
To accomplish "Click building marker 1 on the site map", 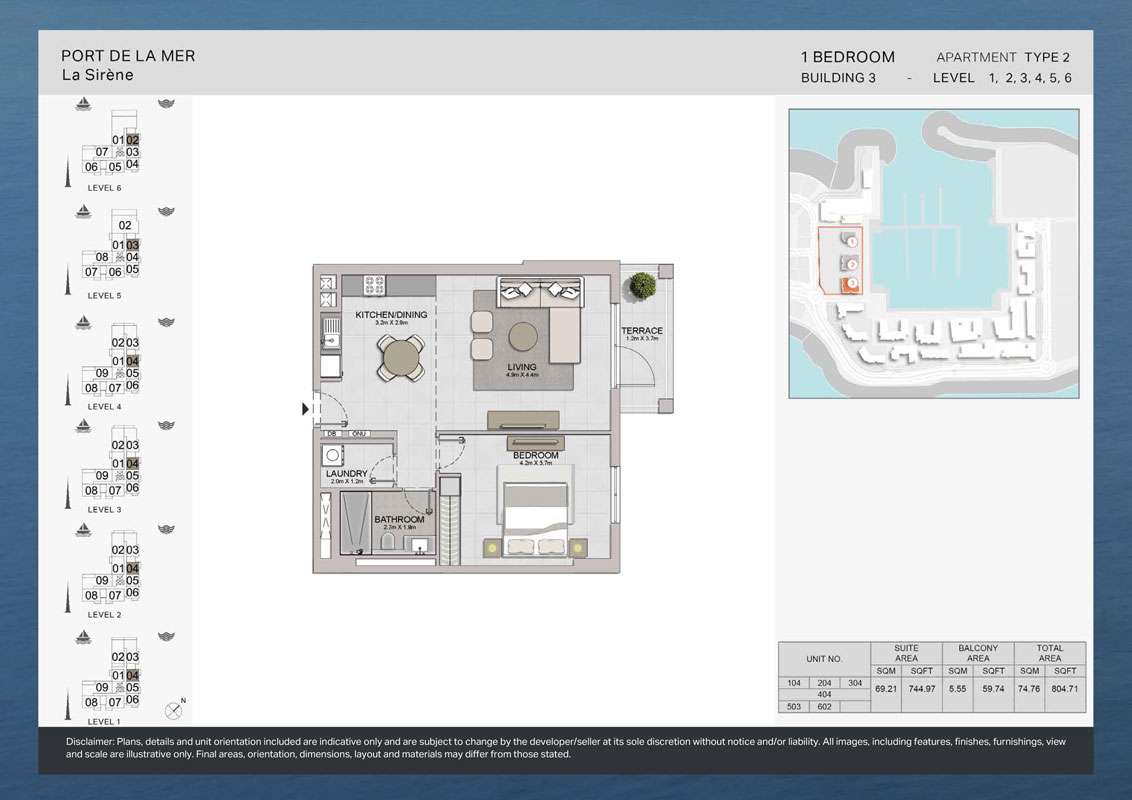I will click(850, 241).
